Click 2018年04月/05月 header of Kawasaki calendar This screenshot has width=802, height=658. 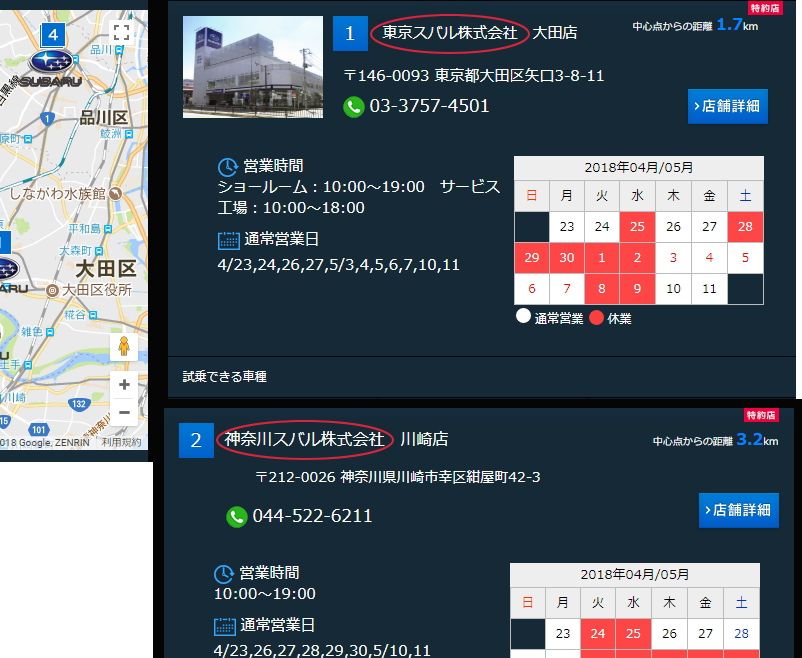(635, 575)
